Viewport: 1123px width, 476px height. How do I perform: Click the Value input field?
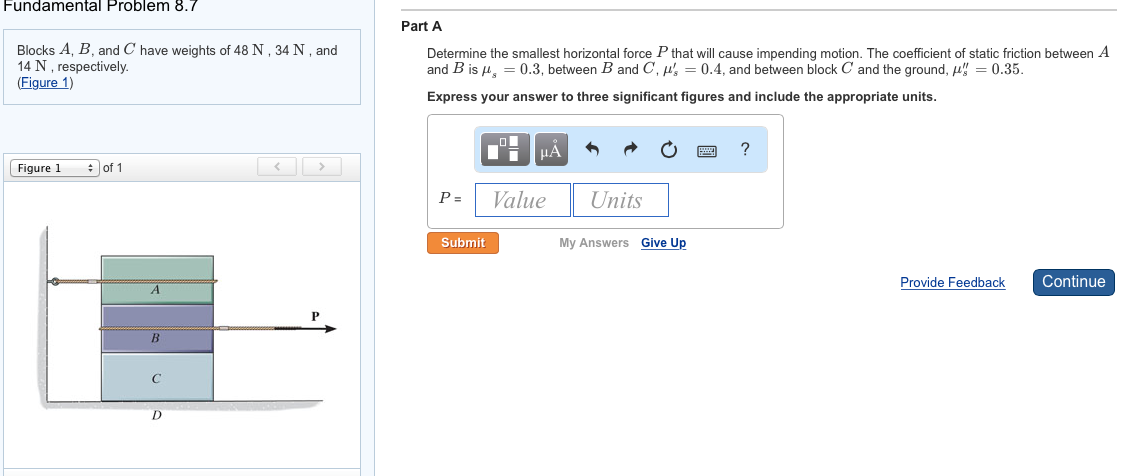tap(523, 200)
